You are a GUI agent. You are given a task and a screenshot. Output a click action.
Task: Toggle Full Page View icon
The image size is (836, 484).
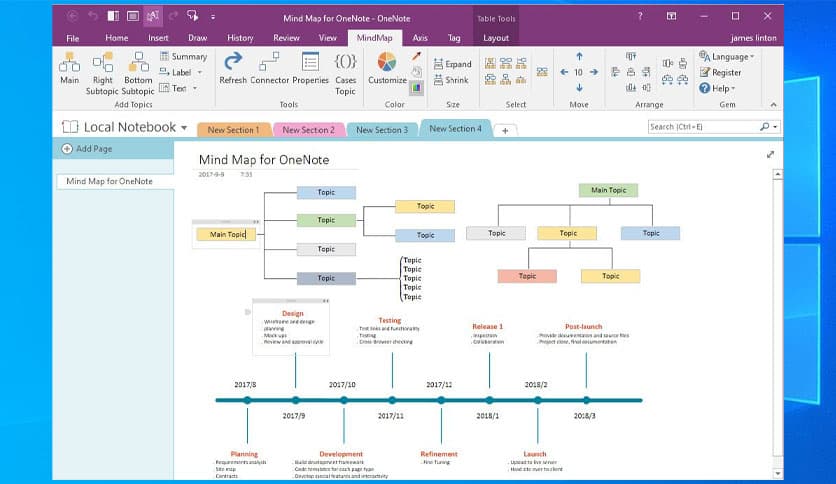[x=133, y=16]
